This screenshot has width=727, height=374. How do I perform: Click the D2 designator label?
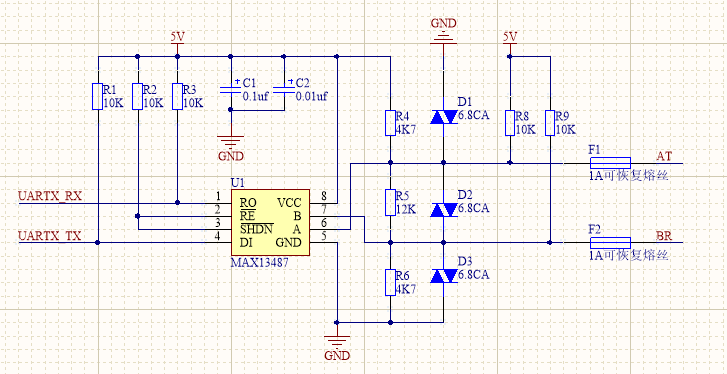[x=465, y=195]
